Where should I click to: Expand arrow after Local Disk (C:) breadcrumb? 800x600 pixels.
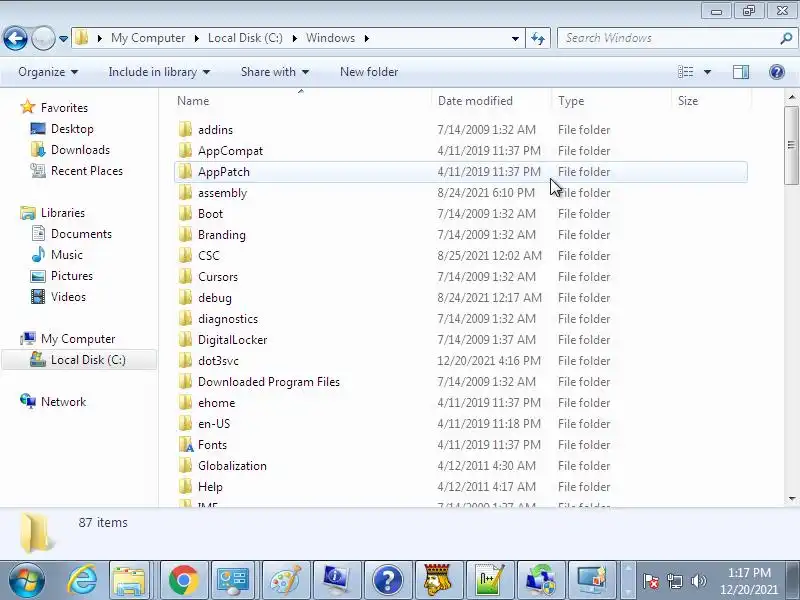pos(294,38)
